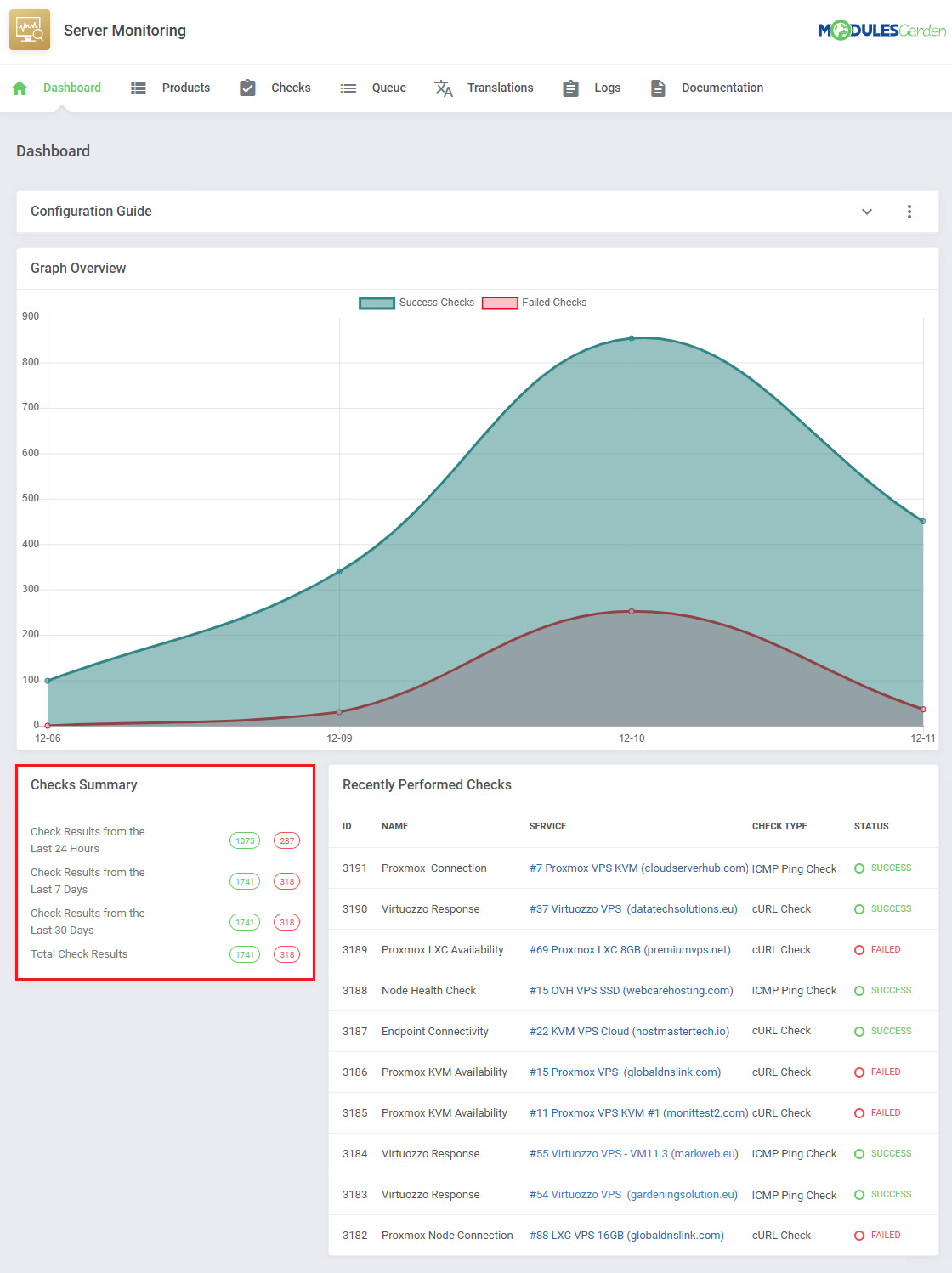Image resolution: width=952 pixels, height=1273 pixels.
Task: Open the Documentation tab
Action: [x=722, y=88]
